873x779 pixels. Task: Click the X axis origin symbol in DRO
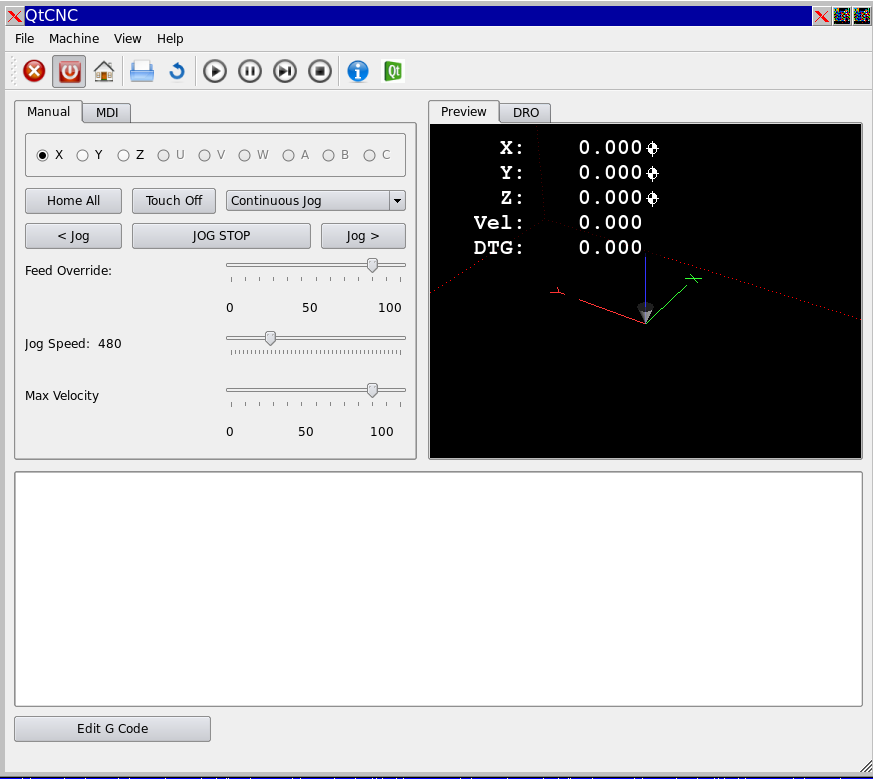pos(653,148)
